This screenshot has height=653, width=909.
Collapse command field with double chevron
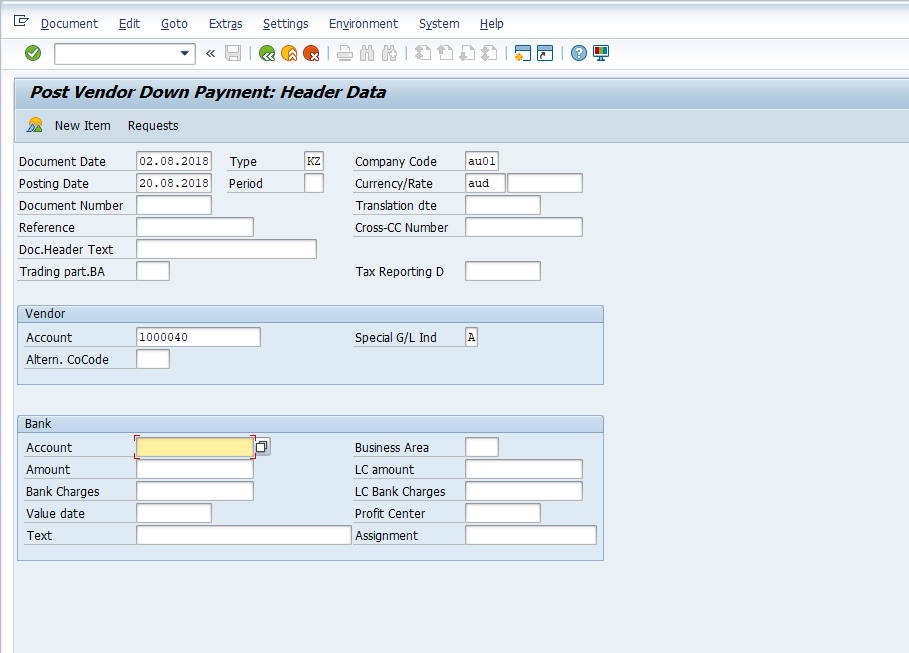click(x=210, y=53)
